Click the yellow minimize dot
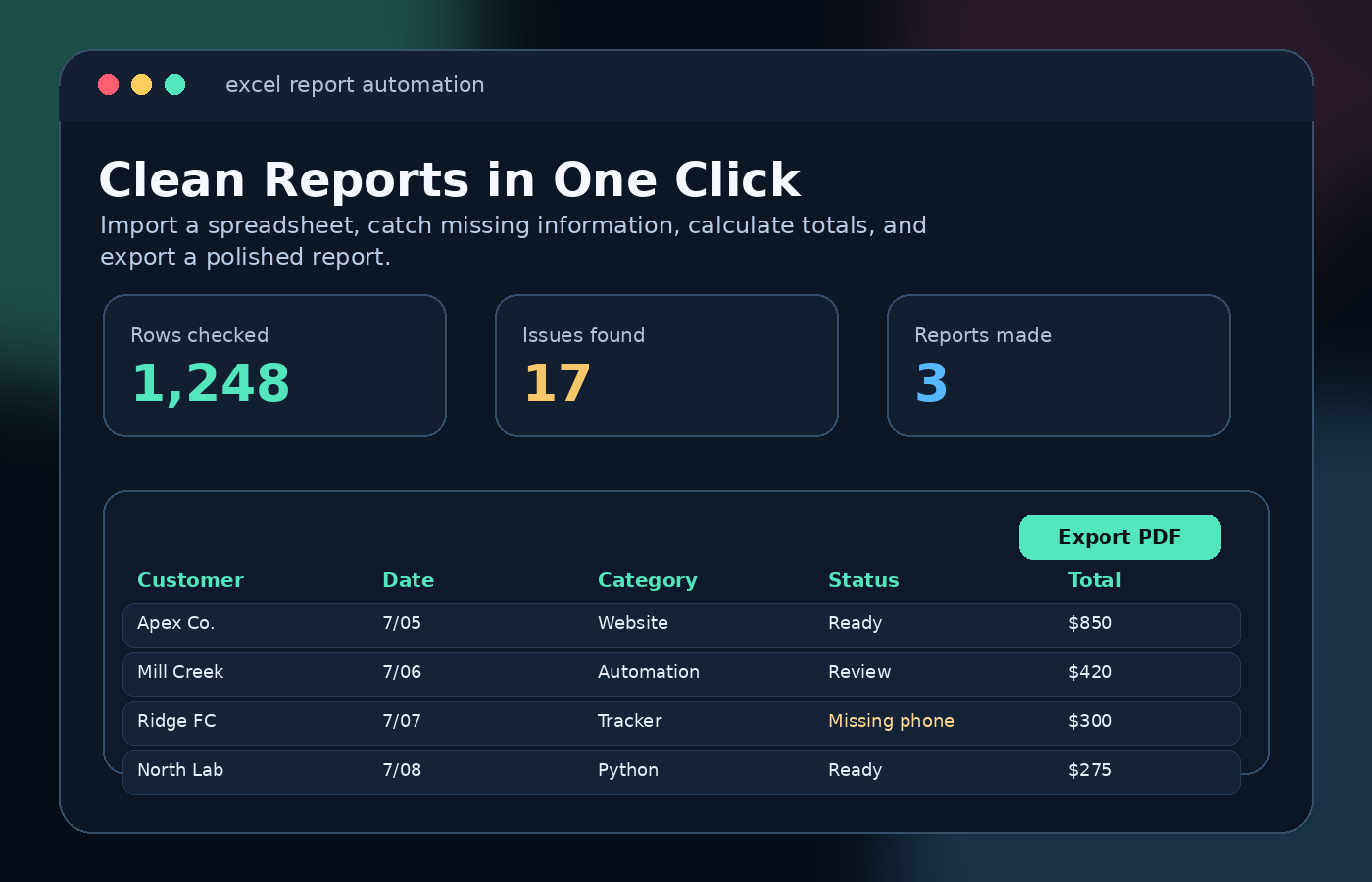Screen dimensions: 1372x882 142,85
